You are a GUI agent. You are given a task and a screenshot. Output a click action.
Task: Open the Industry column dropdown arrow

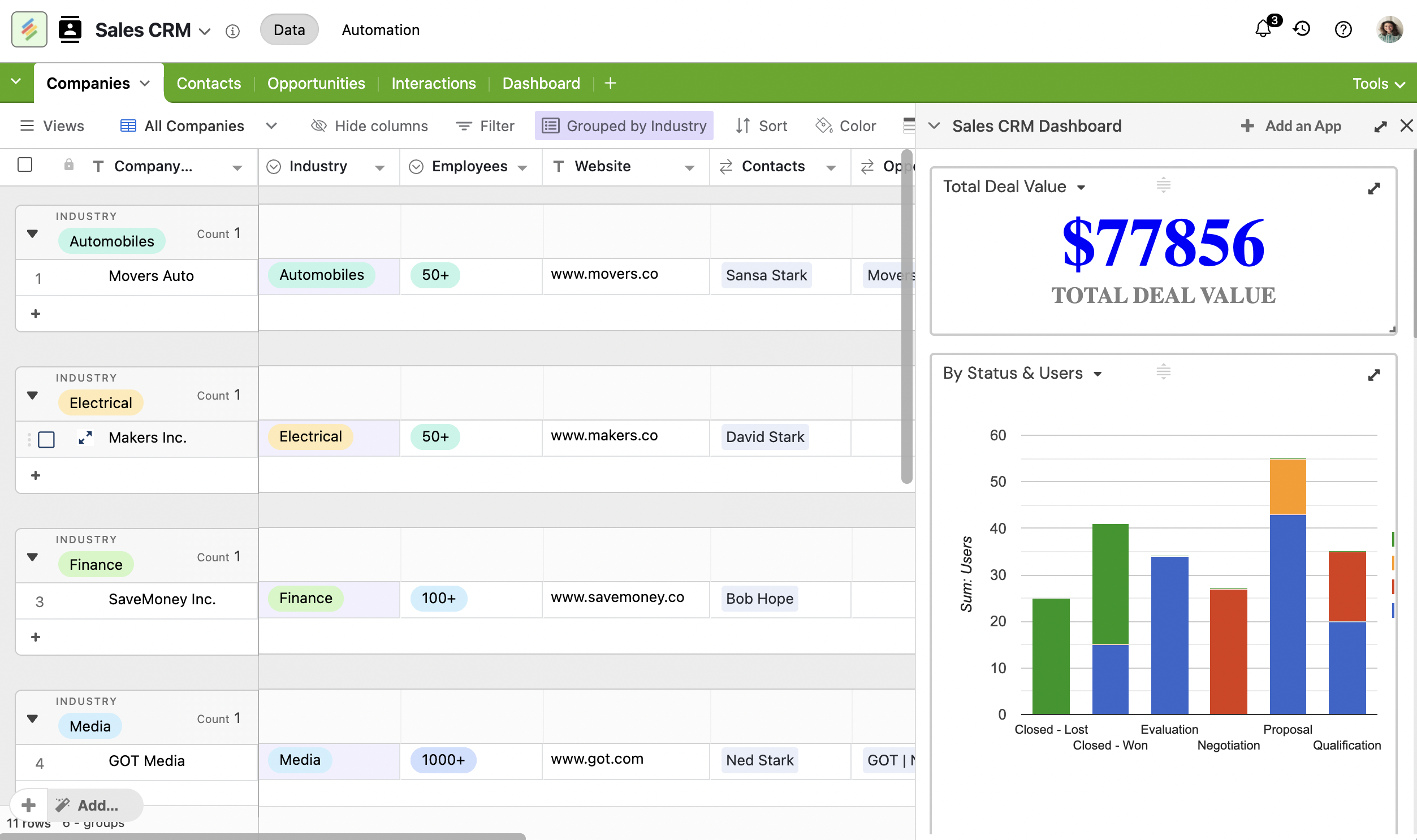(x=379, y=167)
